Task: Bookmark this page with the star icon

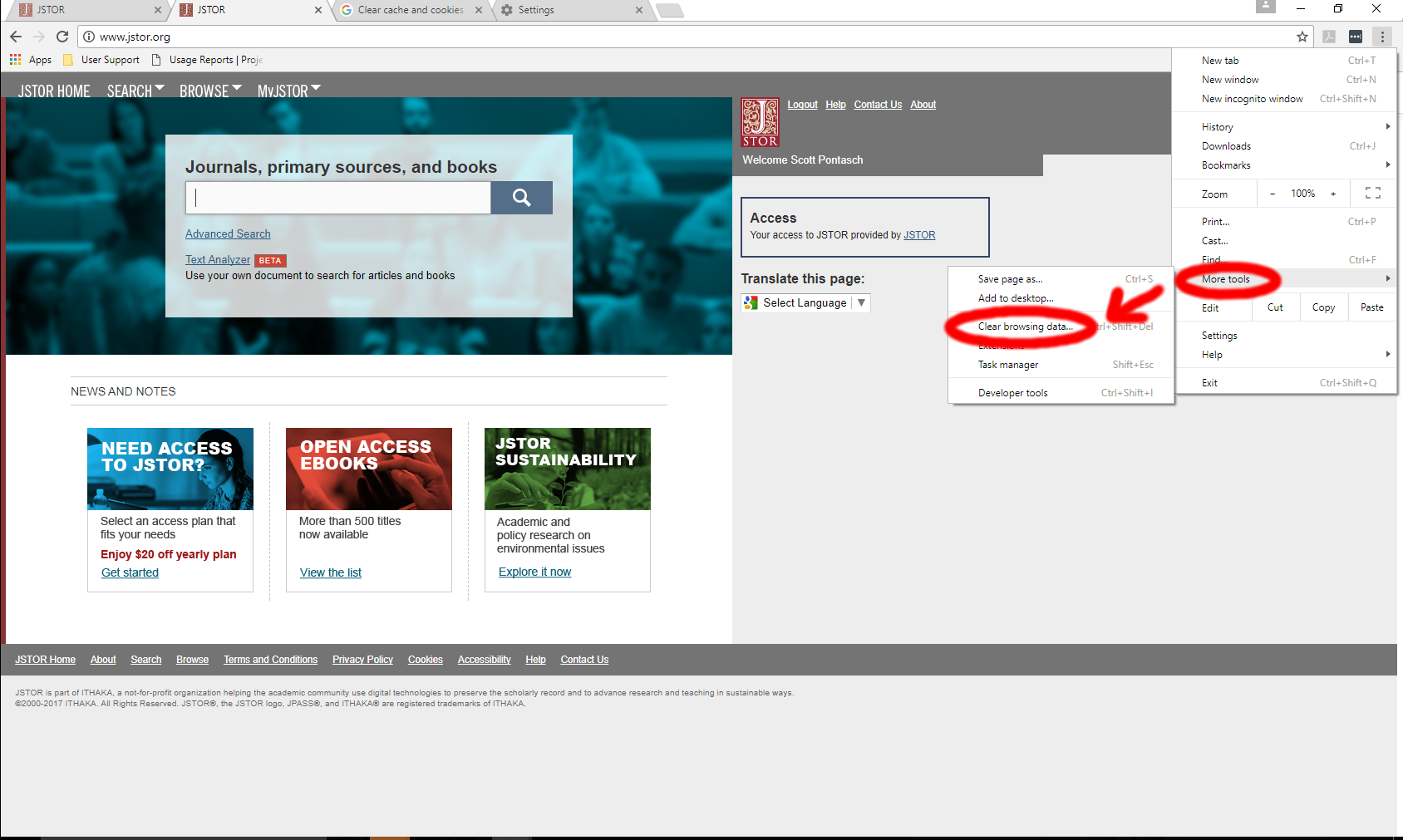Action: 1302,37
